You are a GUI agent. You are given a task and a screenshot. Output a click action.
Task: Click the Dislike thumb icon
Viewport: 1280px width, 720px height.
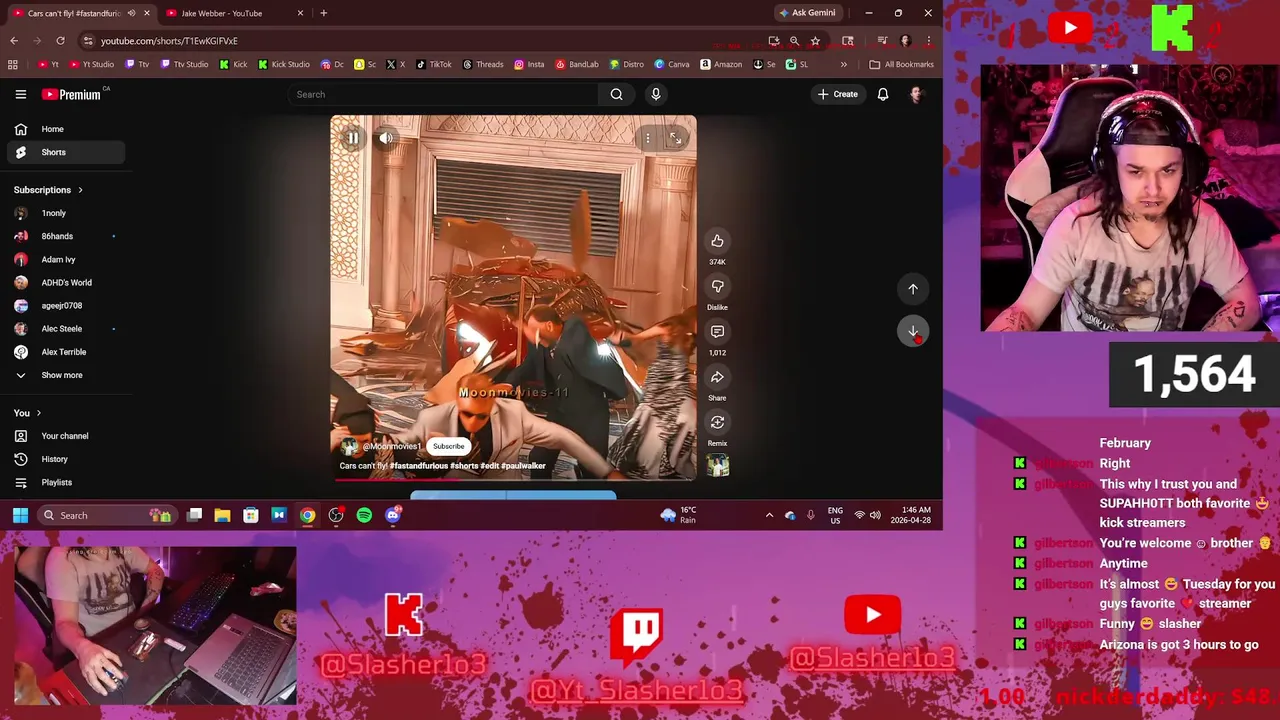pos(717,286)
